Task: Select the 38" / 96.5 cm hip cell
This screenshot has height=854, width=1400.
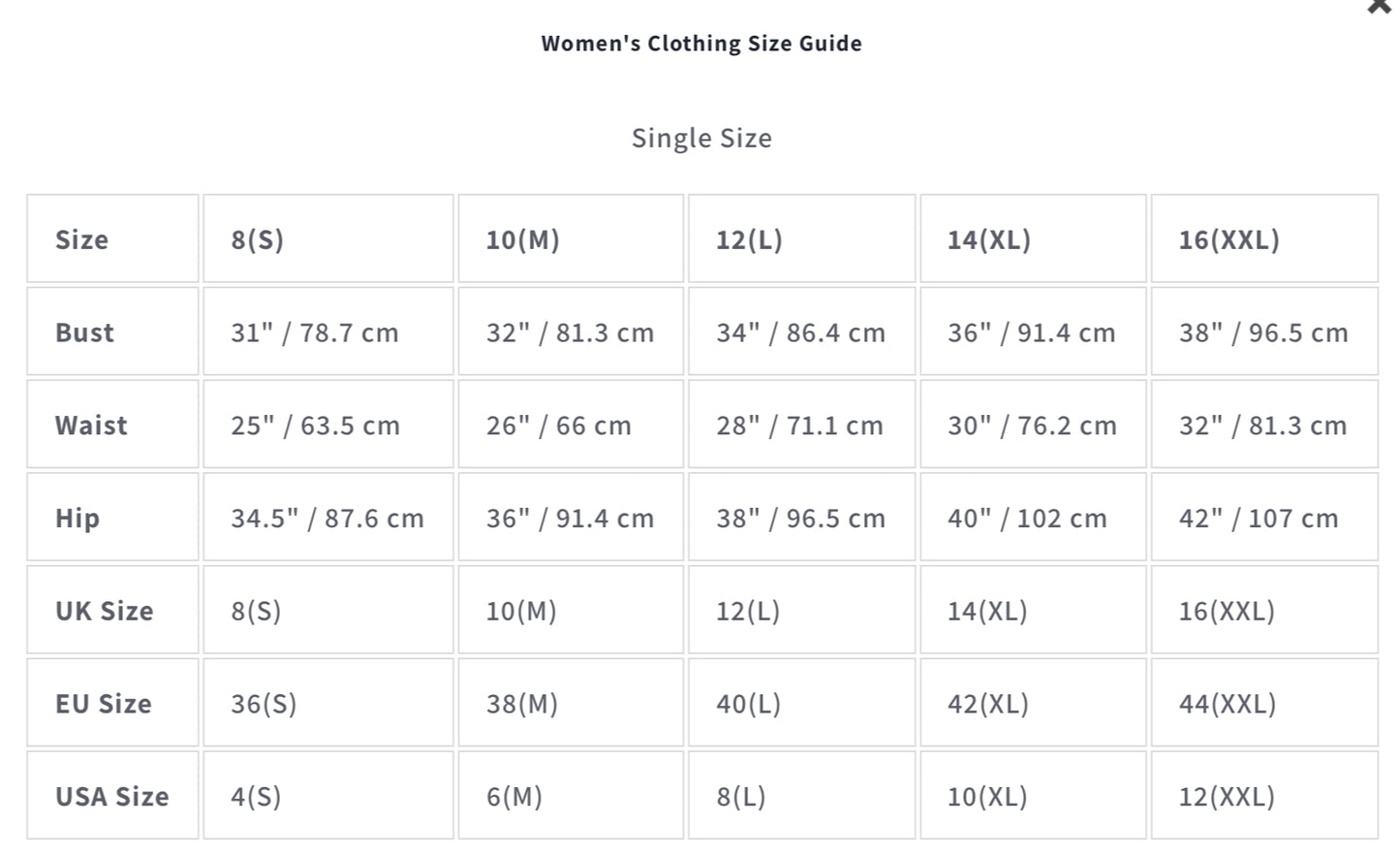Action: pos(801,518)
